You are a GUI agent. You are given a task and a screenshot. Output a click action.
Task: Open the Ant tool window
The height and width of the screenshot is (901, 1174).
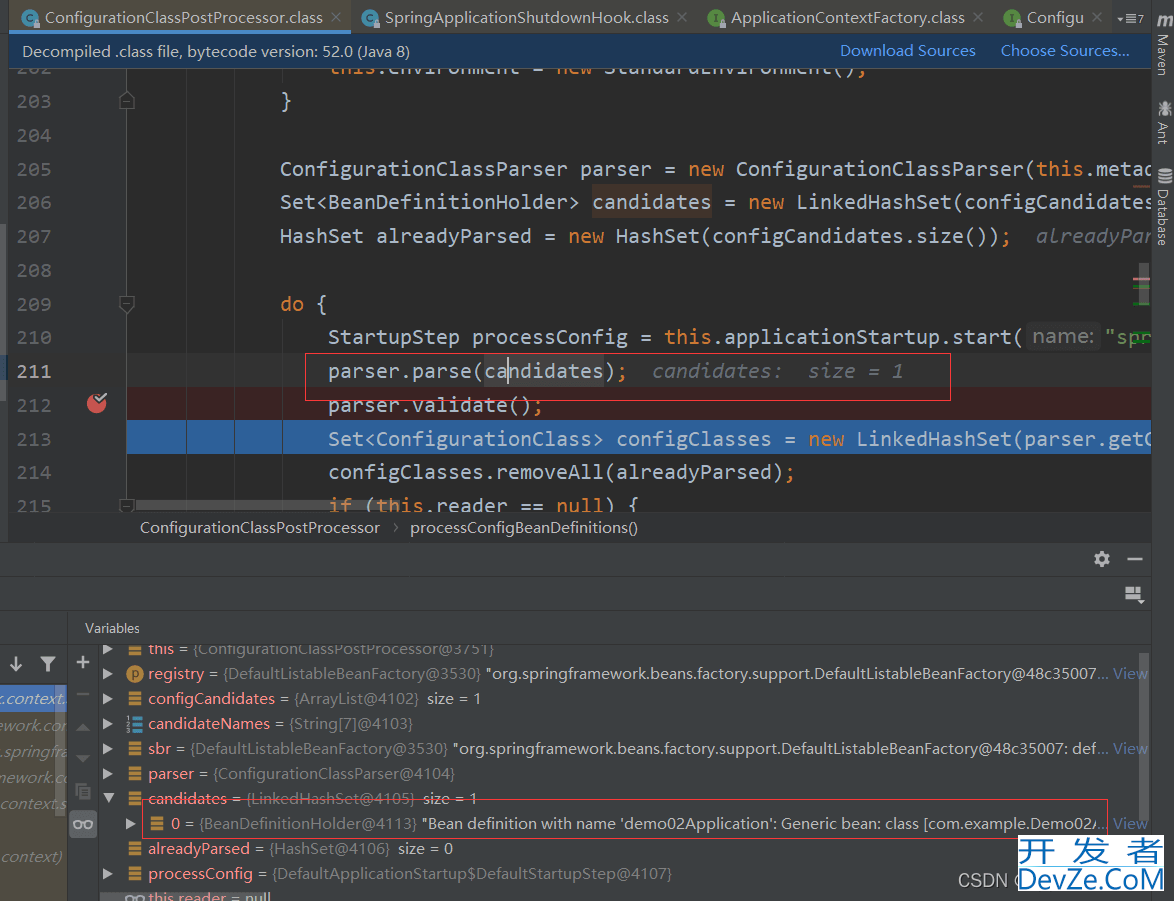point(1164,122)
